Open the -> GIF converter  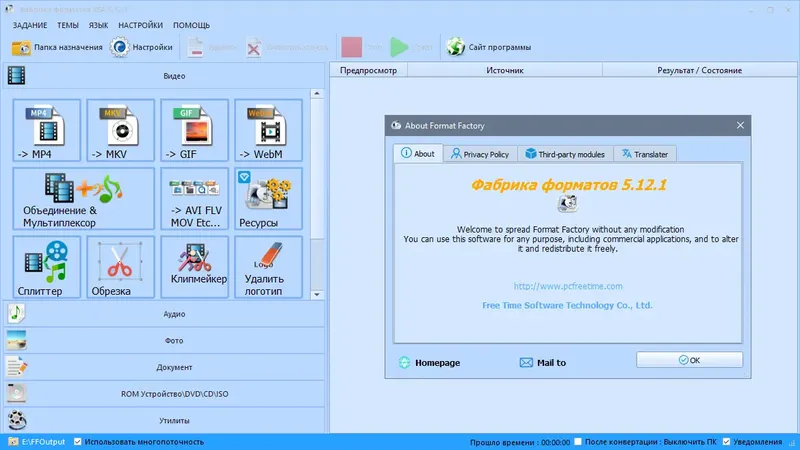click(194, 130)
